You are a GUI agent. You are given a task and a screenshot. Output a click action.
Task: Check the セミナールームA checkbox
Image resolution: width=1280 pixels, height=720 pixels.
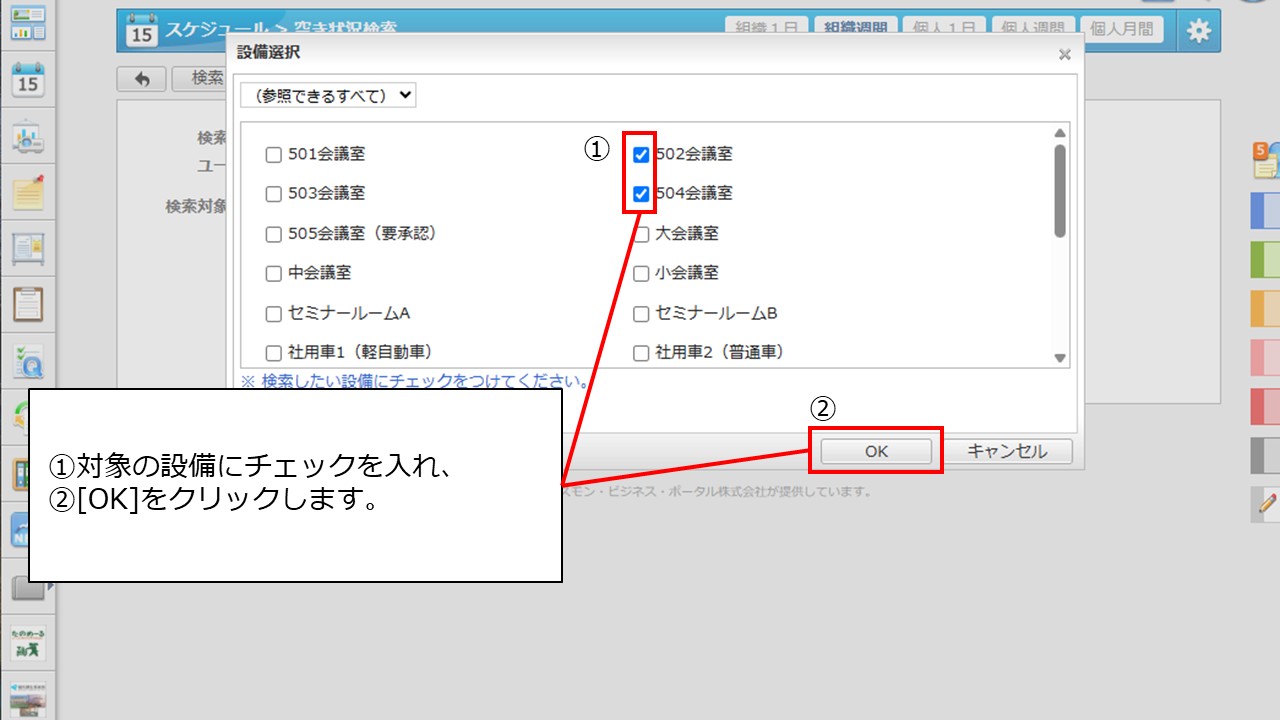pyautogui.click(x=273, y=314)
